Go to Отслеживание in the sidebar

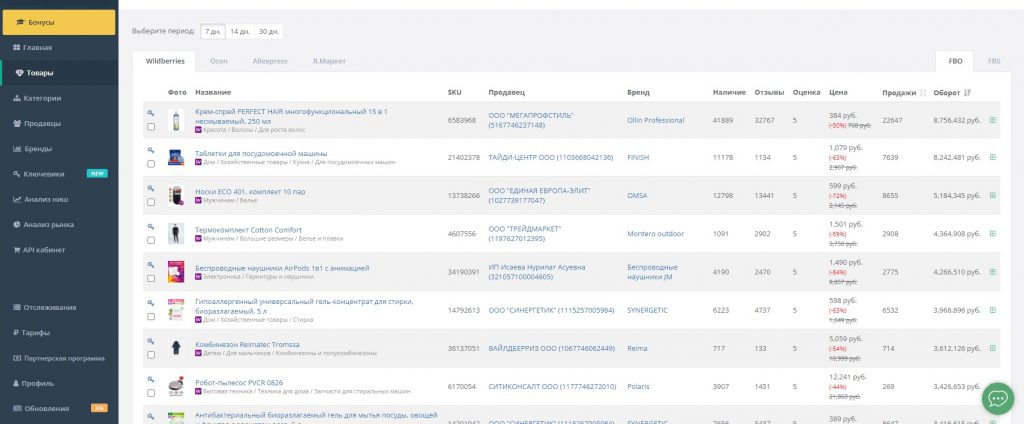coord(50,307)
